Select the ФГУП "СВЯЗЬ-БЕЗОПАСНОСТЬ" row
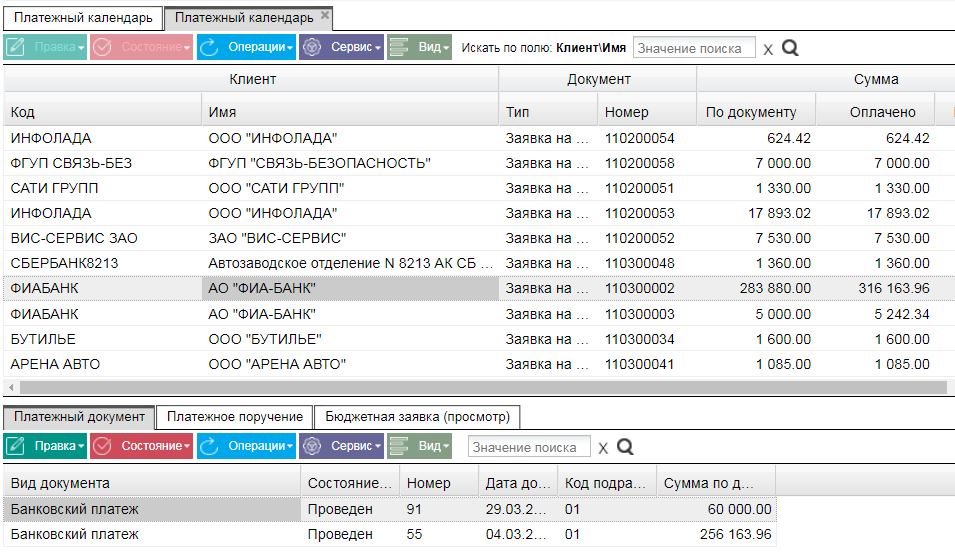The image size is (955, 556). (478, 163)
